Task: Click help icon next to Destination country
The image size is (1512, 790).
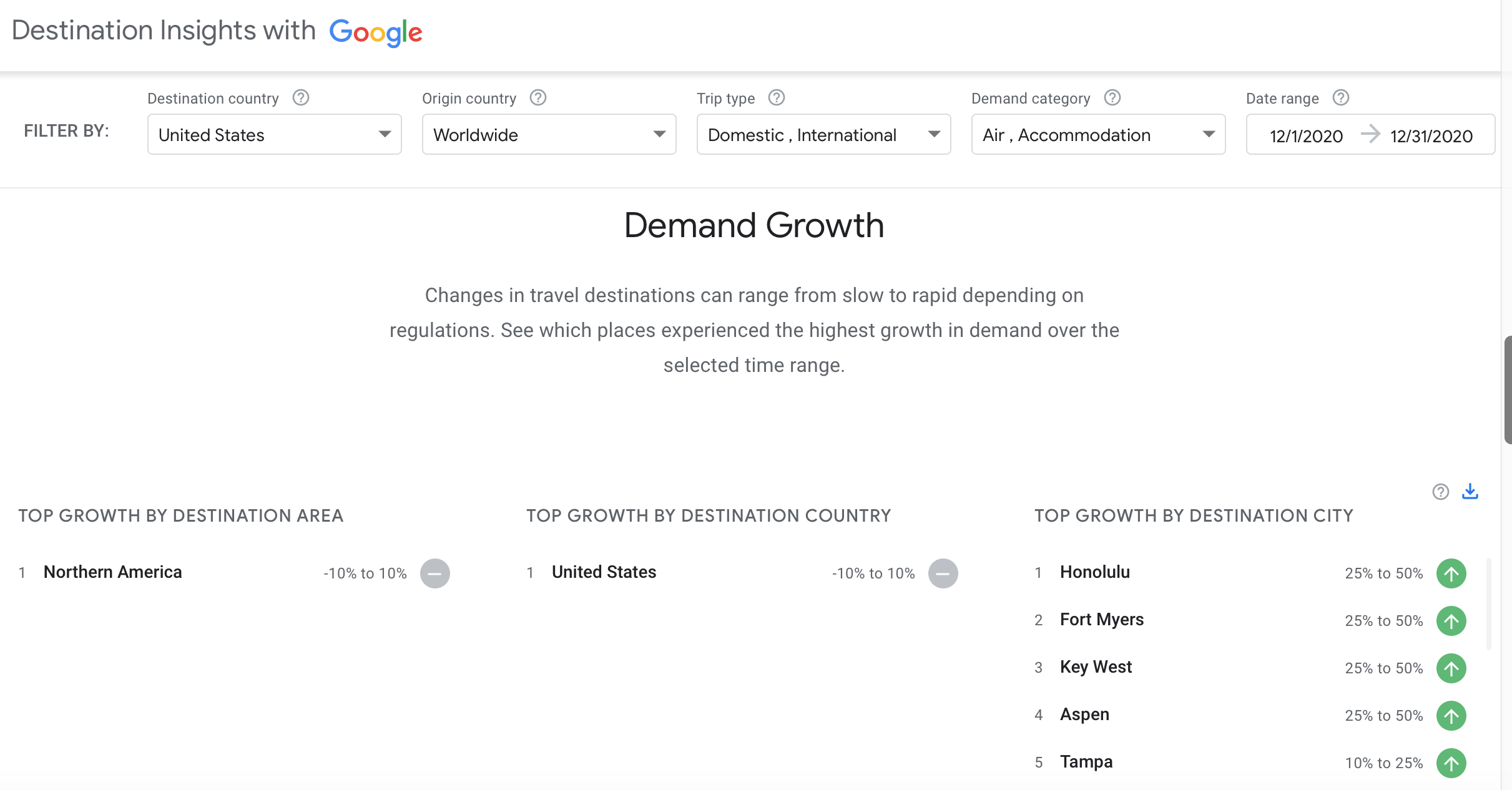Action: tap(301, 98)
